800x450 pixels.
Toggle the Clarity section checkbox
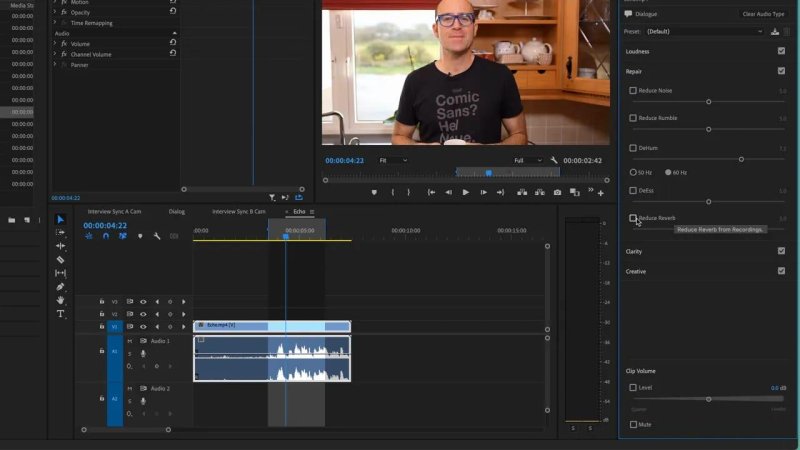click(x=781, y=251)
